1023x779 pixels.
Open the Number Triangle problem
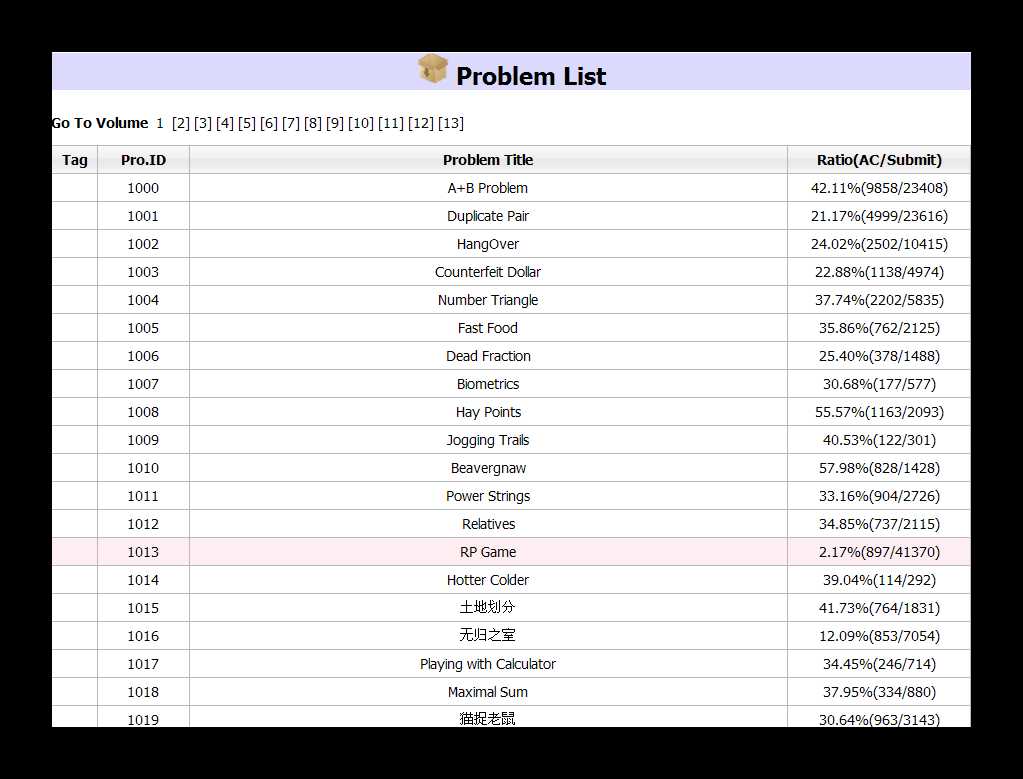(488, 300)
